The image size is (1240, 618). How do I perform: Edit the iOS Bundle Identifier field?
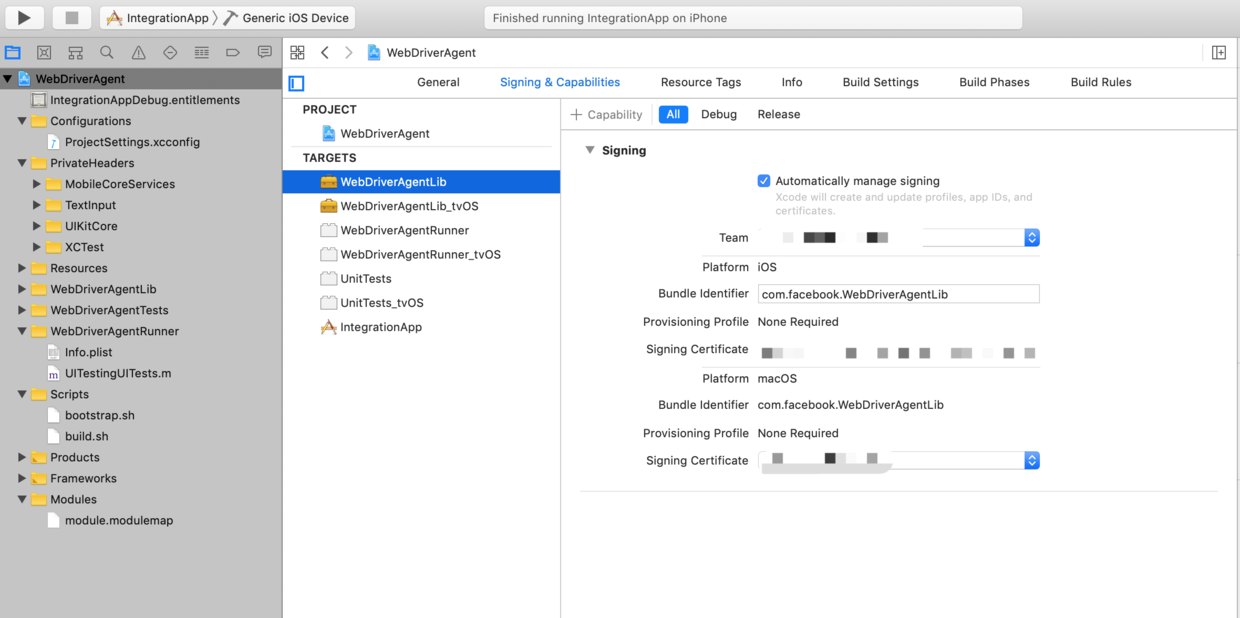(x=898, y=294)
